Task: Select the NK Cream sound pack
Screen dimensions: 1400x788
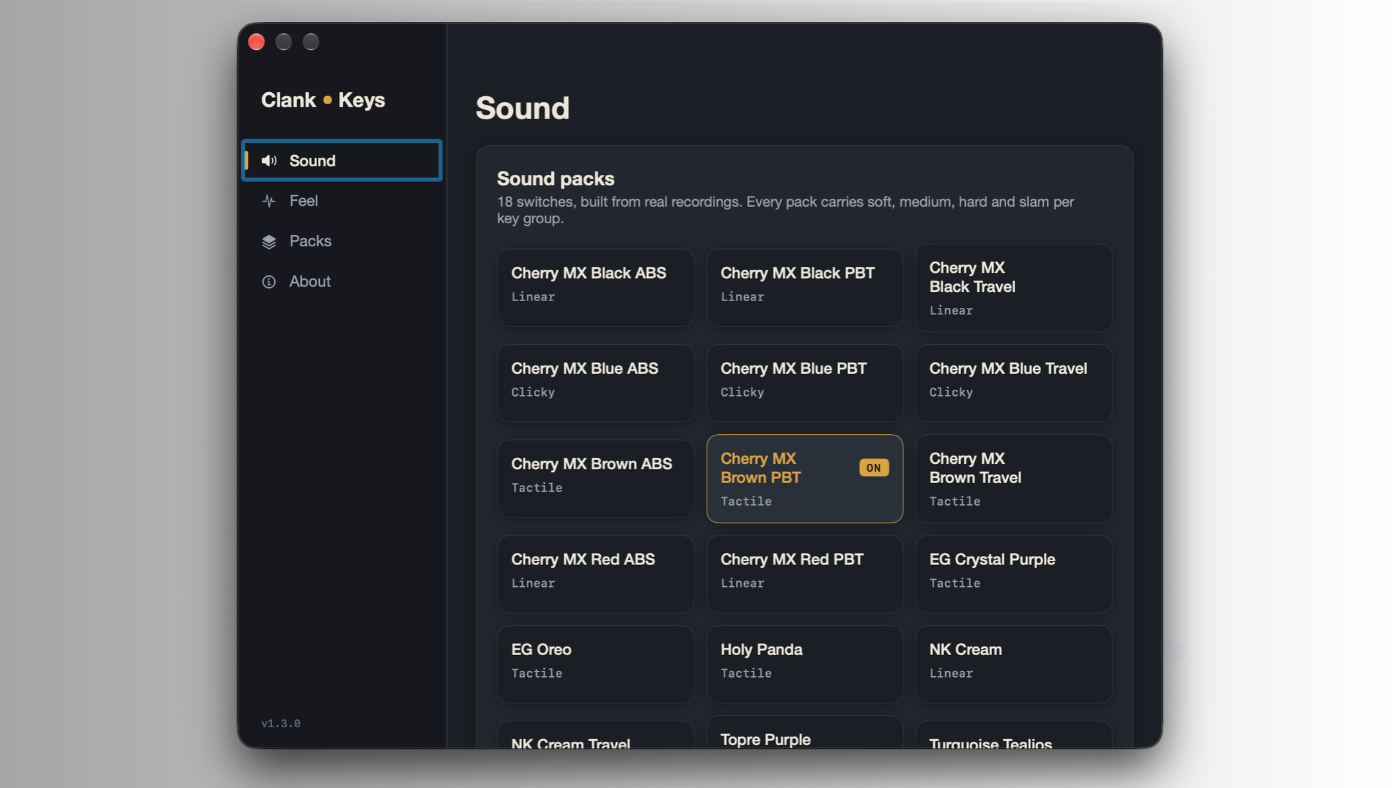Action: [x=1014, y=664]
